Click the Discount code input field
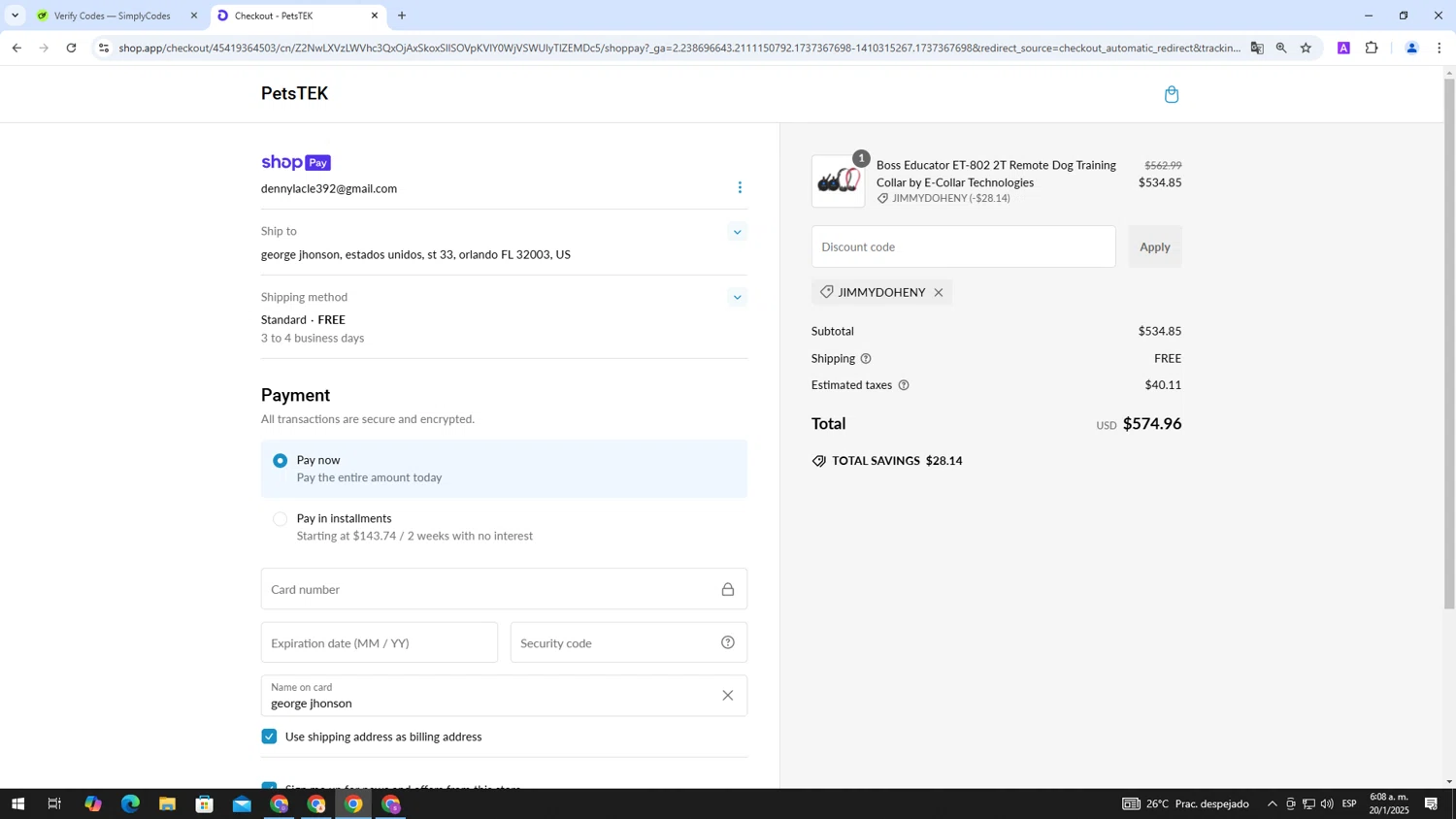Viewport: 1456px width, 819px height. click(x=963, y=246)
